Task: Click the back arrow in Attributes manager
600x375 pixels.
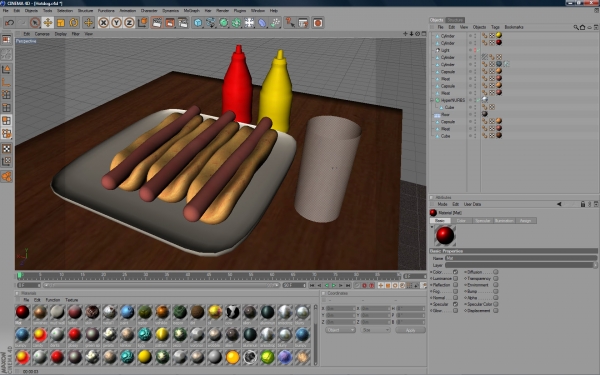Action: pos(559,204)
